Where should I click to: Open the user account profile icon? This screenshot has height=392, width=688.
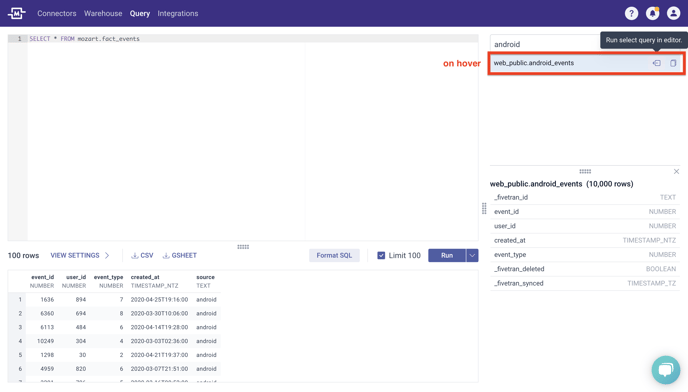pyautogui.click(x=673, y=14)
